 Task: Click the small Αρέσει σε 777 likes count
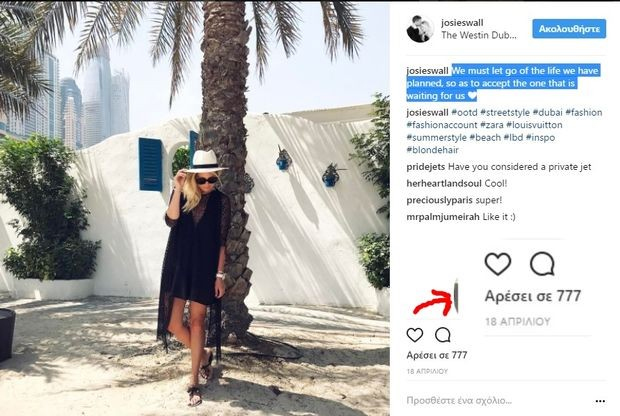coord(437,355)
